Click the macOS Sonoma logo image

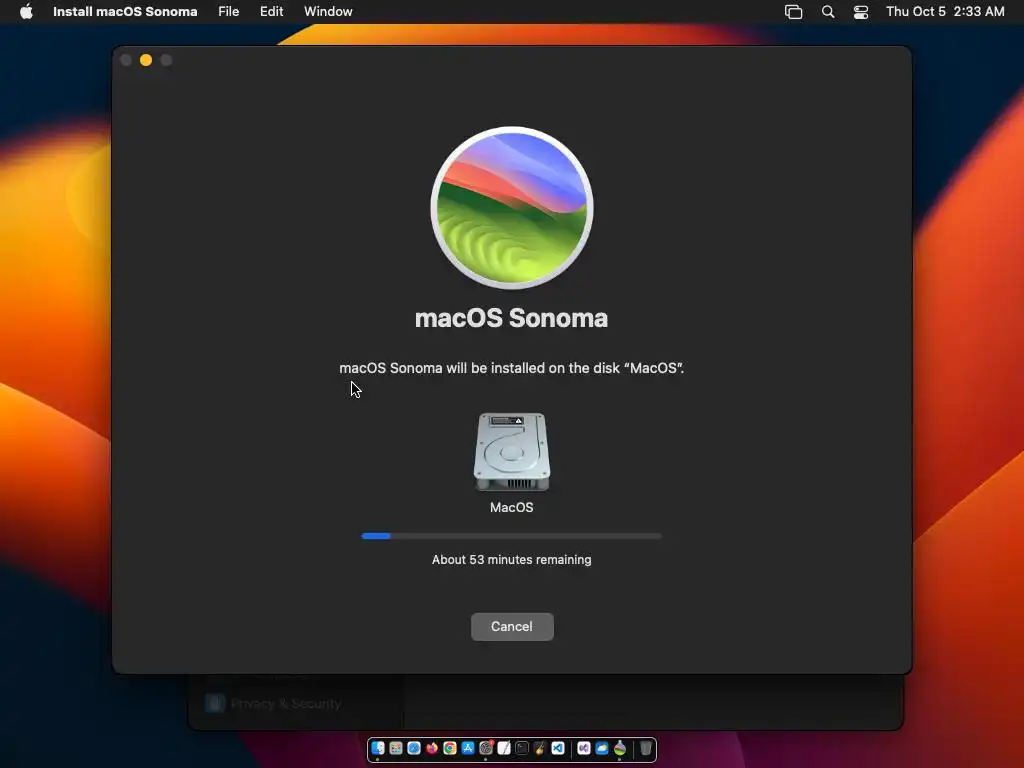click(x=512, y=208)
